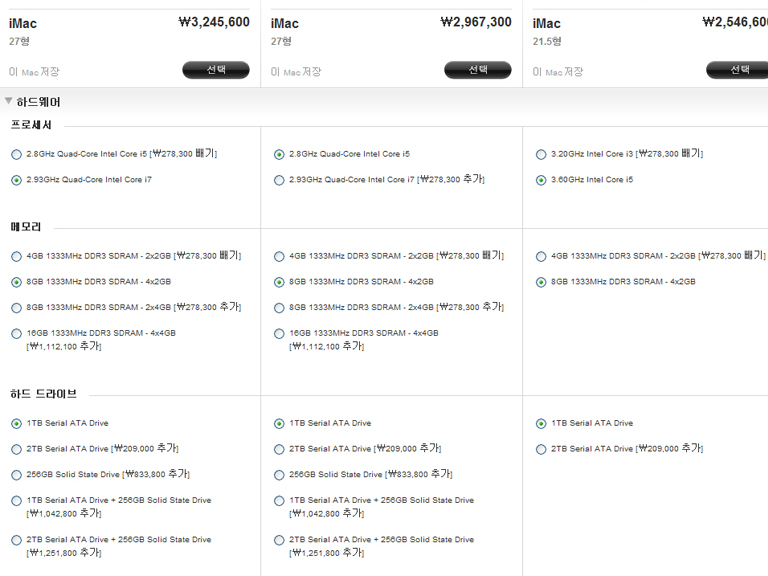
Task: Choose 8GB 4x2GB memory for 21.5형 iMac
Action: pos(541,282)
